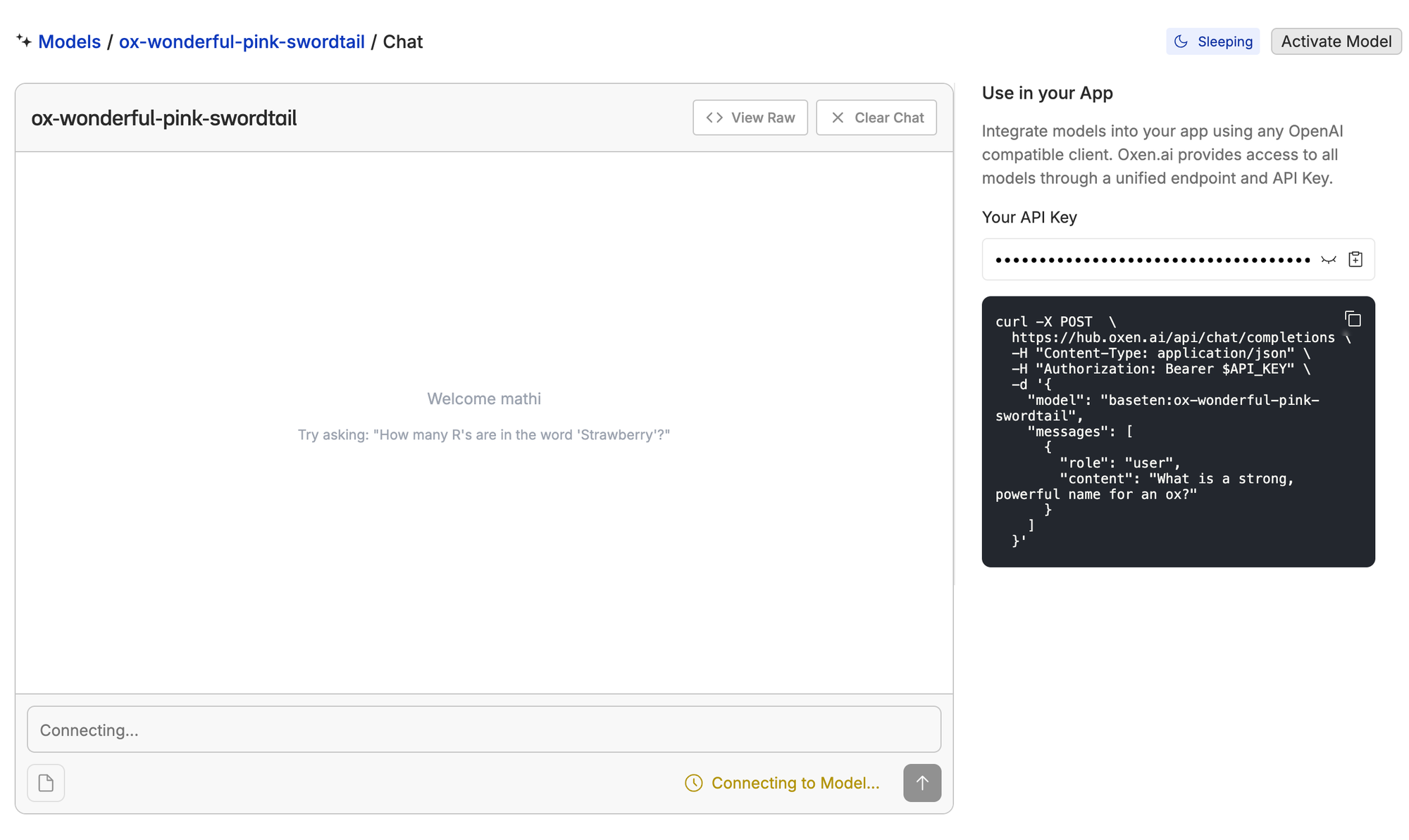Viewport: 1409px width, 840px height.
Task: Attach a file with document icon
Action: point(46,783)
